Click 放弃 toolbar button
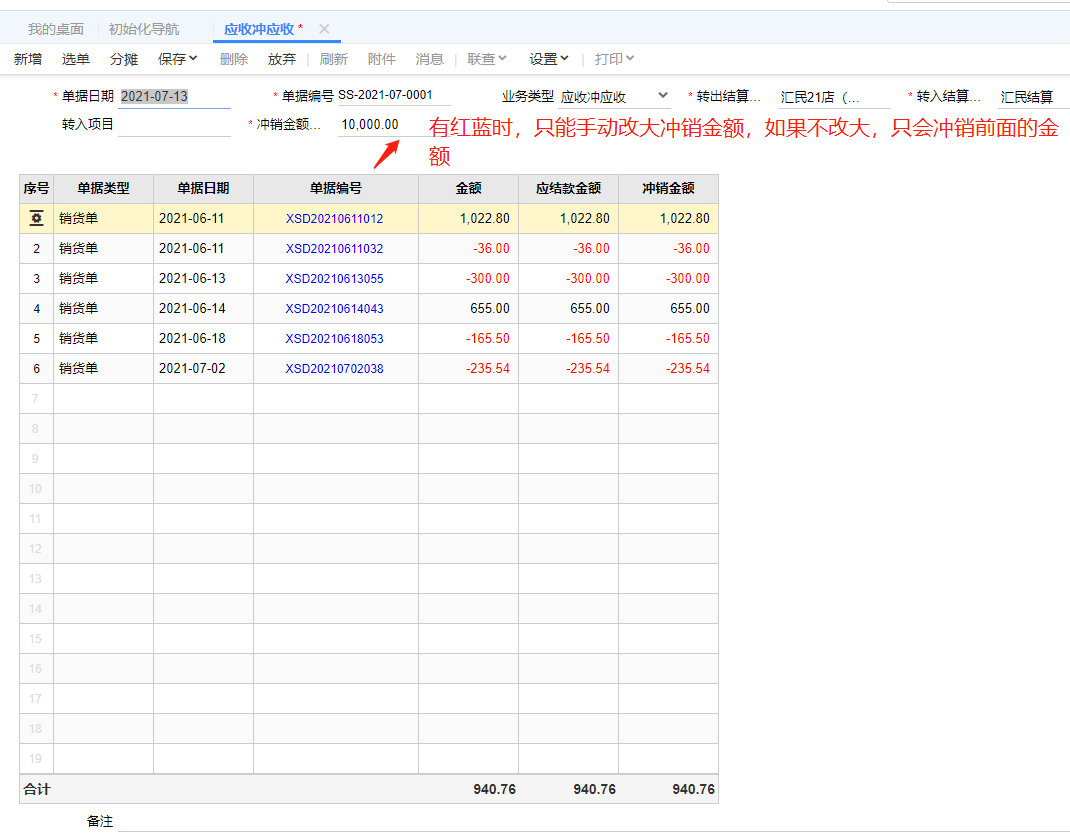1070x838 pixels. click(282, 59)
